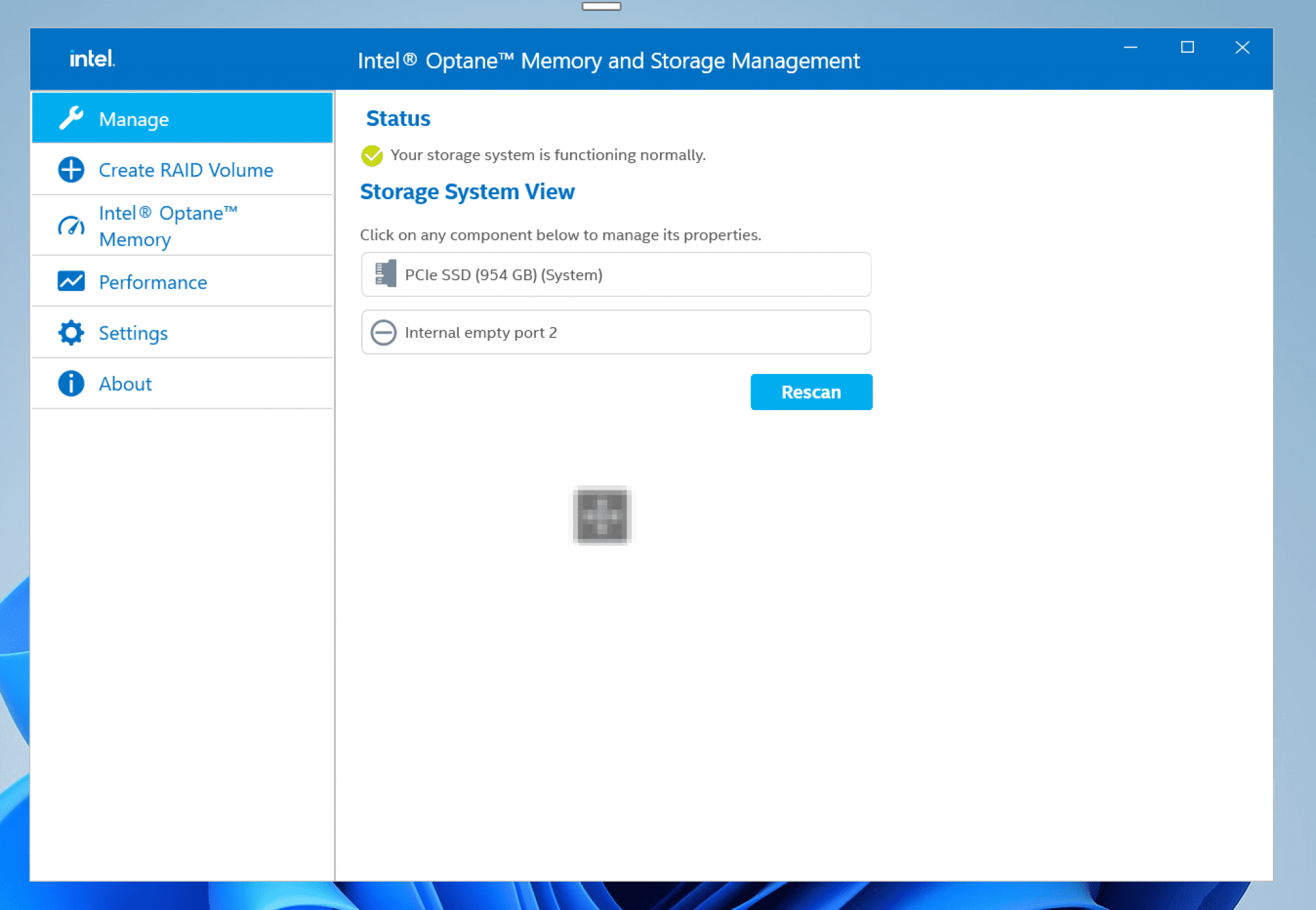
Task: Click 'Click on any component below' instruction text
Action: [x=560, y=235]
